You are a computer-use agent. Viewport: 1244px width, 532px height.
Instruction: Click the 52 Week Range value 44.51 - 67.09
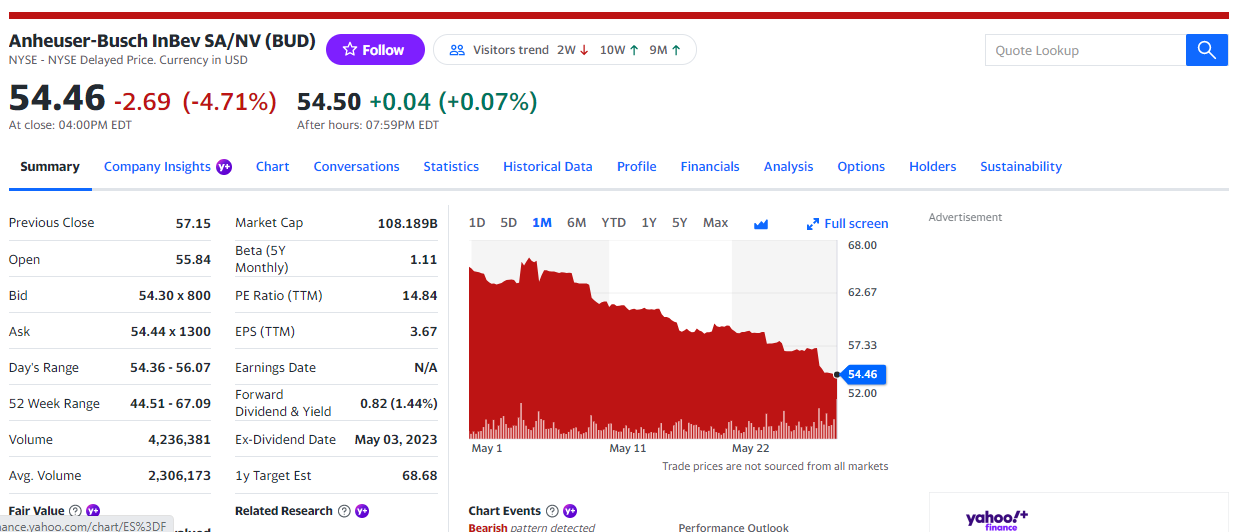click(x=170, y=404)
